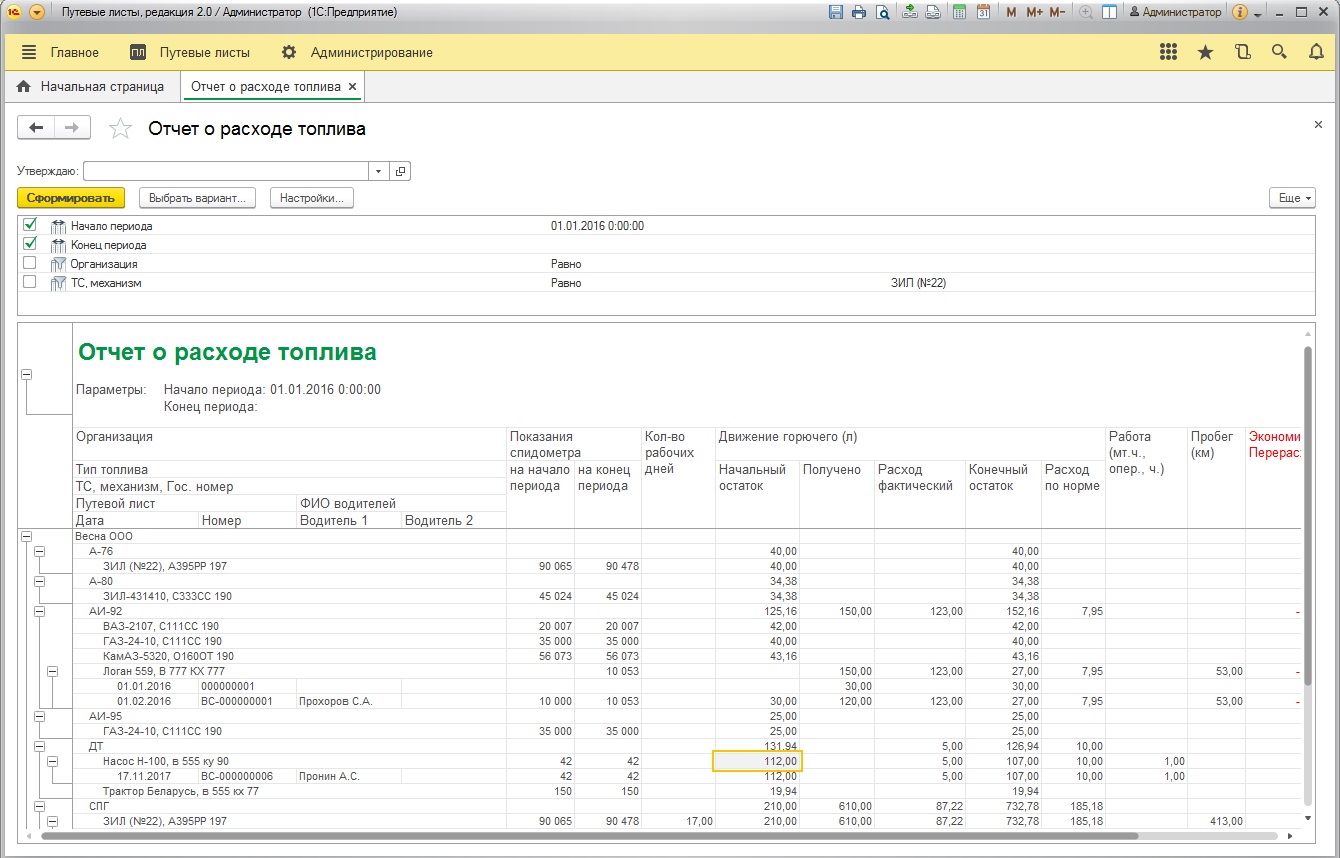Enable the ТС, механизм filter checkbox
1340x858 pixels.
tap(29, 282)
